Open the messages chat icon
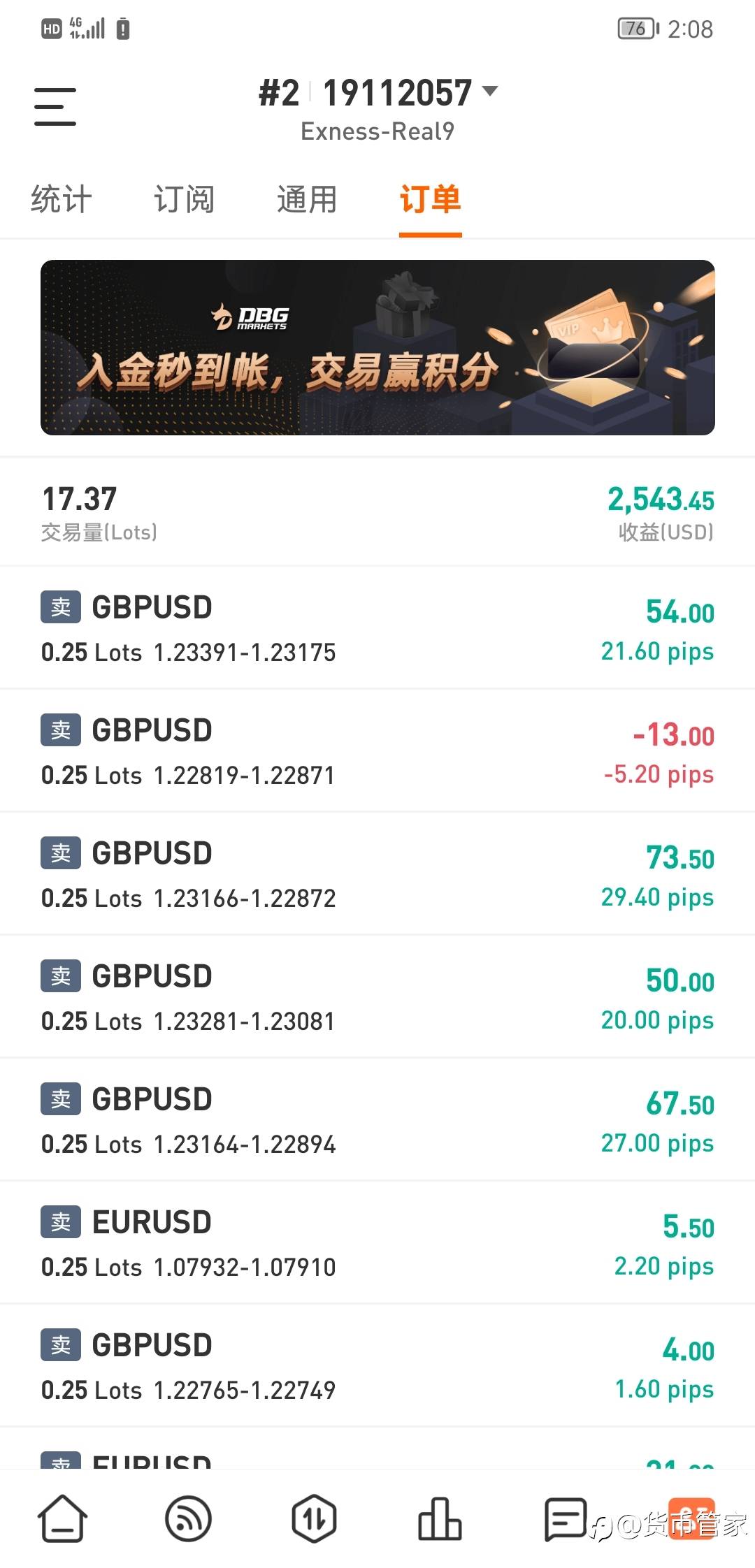Screen dimensions: 755x1568 coord(566,1518)
